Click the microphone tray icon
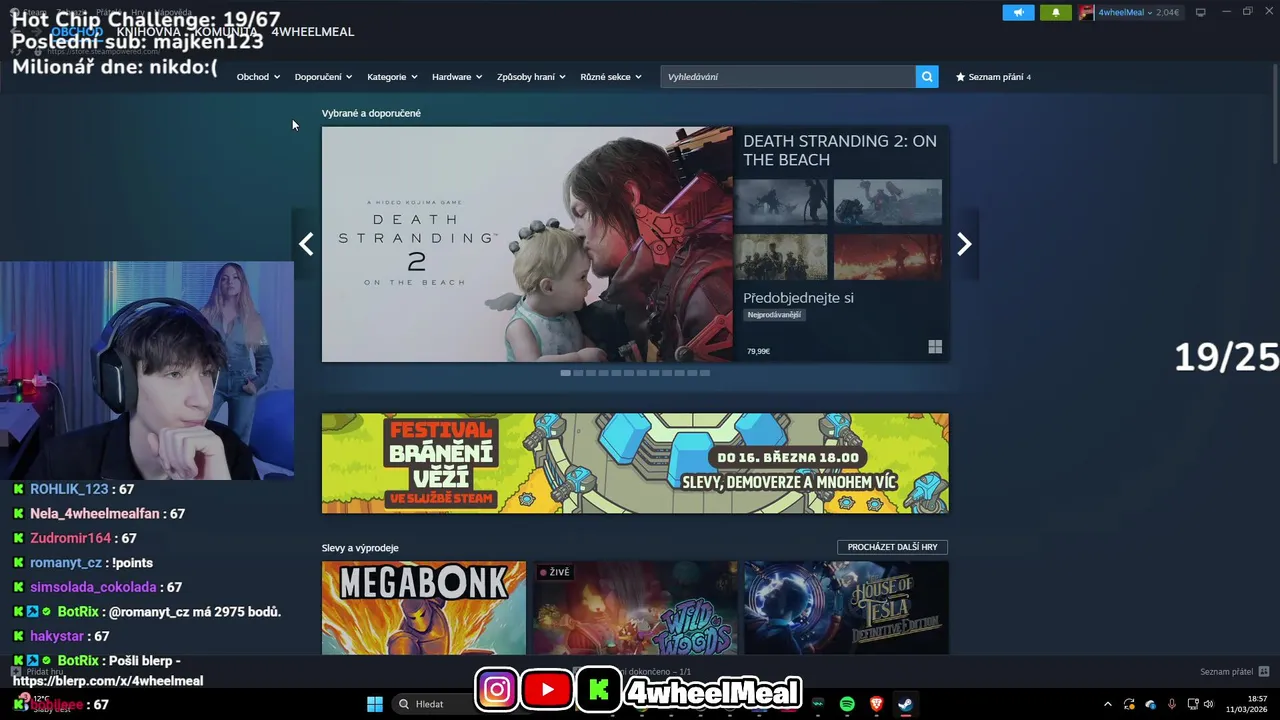The width and height of the screenshot is (1280, 720). (1172, 704)
